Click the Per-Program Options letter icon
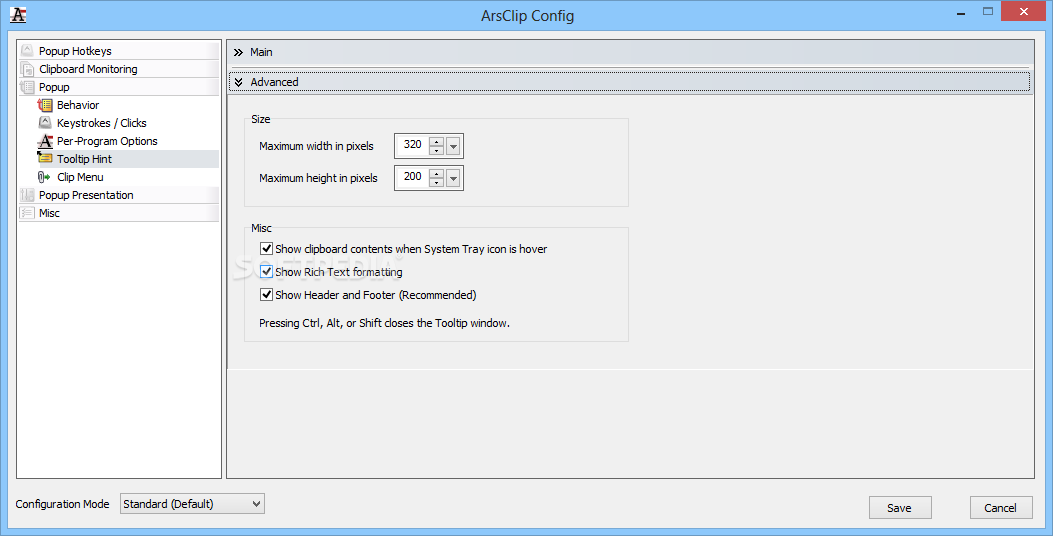1053x536 pixels. (x=45, y=141)
